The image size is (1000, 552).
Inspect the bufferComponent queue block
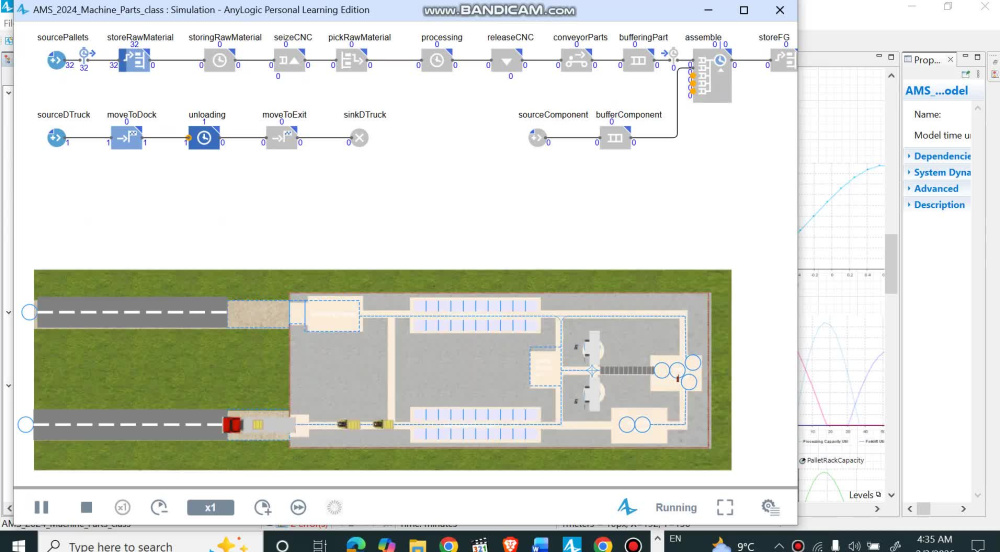(x=615, y=138)
